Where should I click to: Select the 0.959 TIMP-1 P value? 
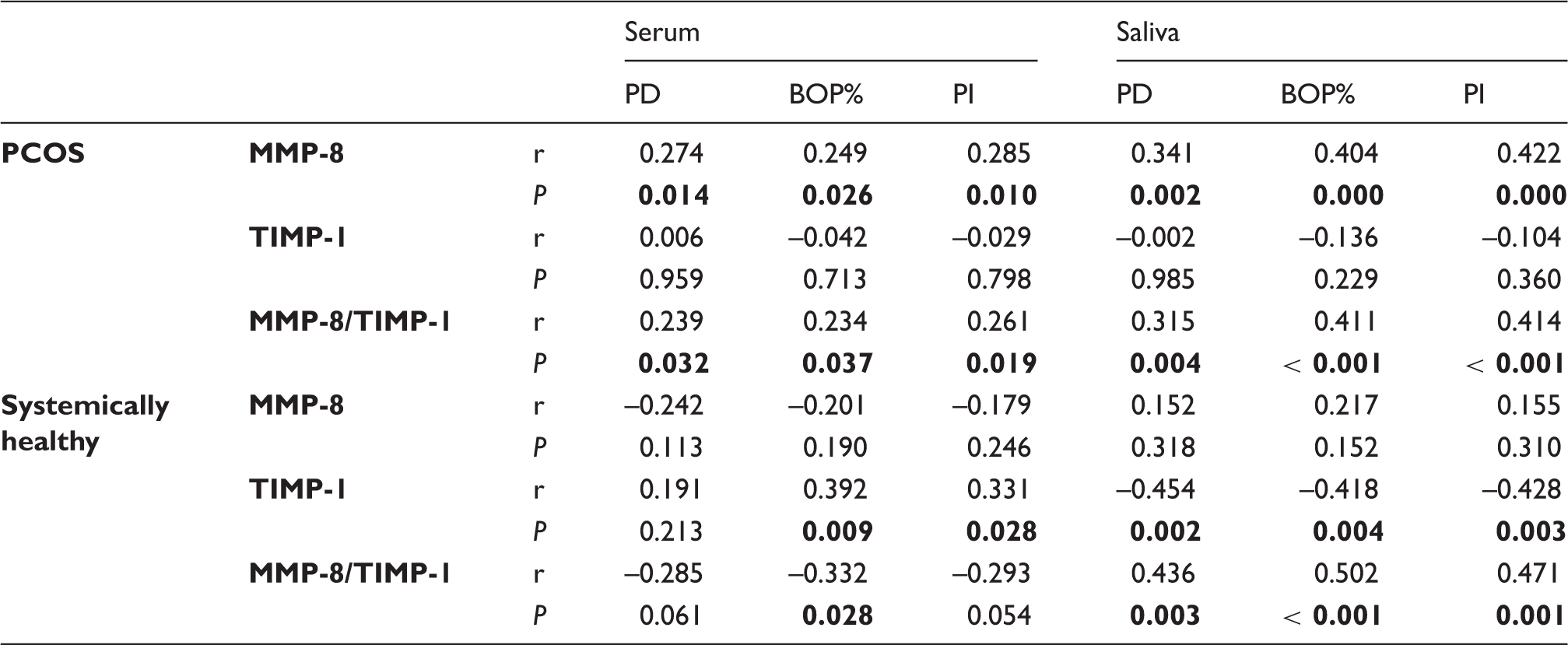[672, 279]
